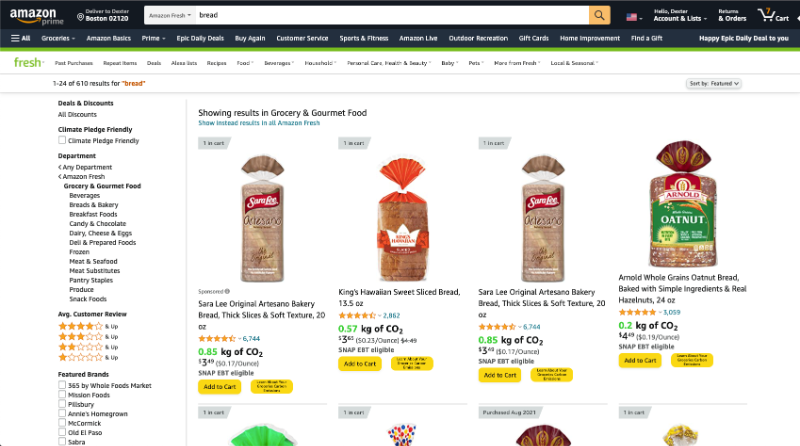The width and height of the screenshot is (800, 446).
Task: Click the search box containing 'bread'
Action: pyautogui.click(x=390, y=16)
